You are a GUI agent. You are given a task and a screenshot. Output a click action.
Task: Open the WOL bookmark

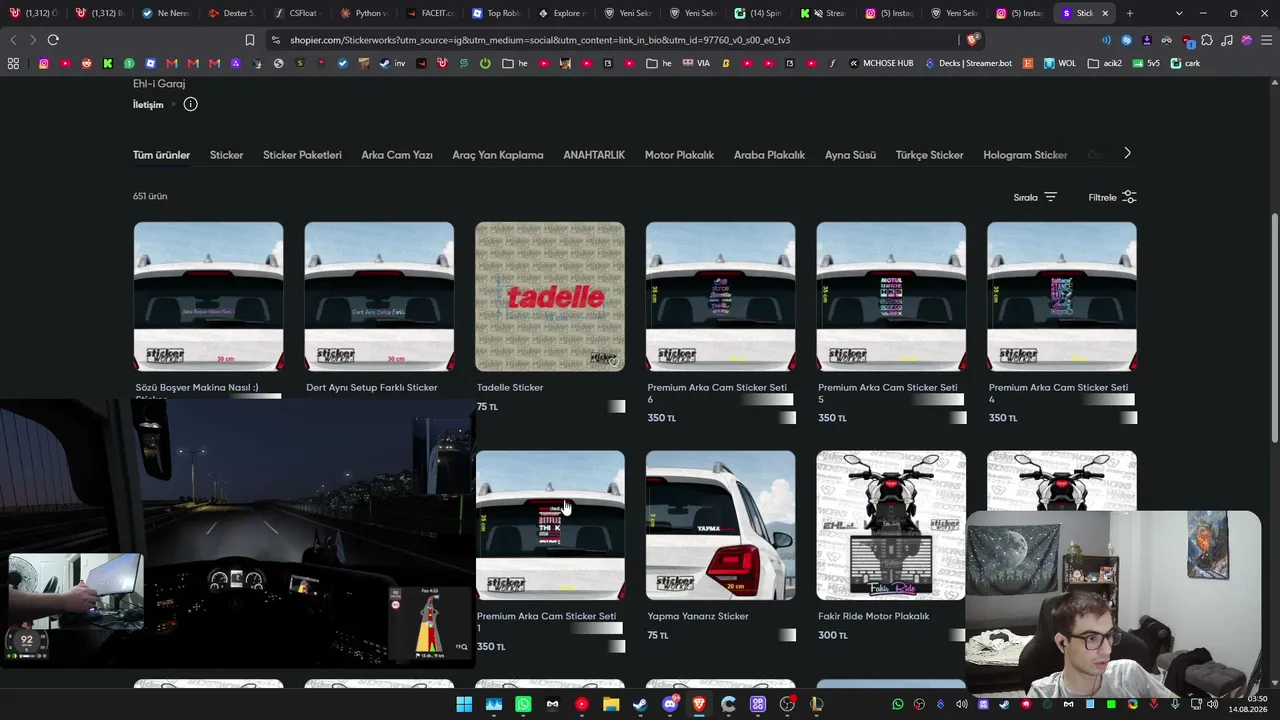tap(1060, 63)
